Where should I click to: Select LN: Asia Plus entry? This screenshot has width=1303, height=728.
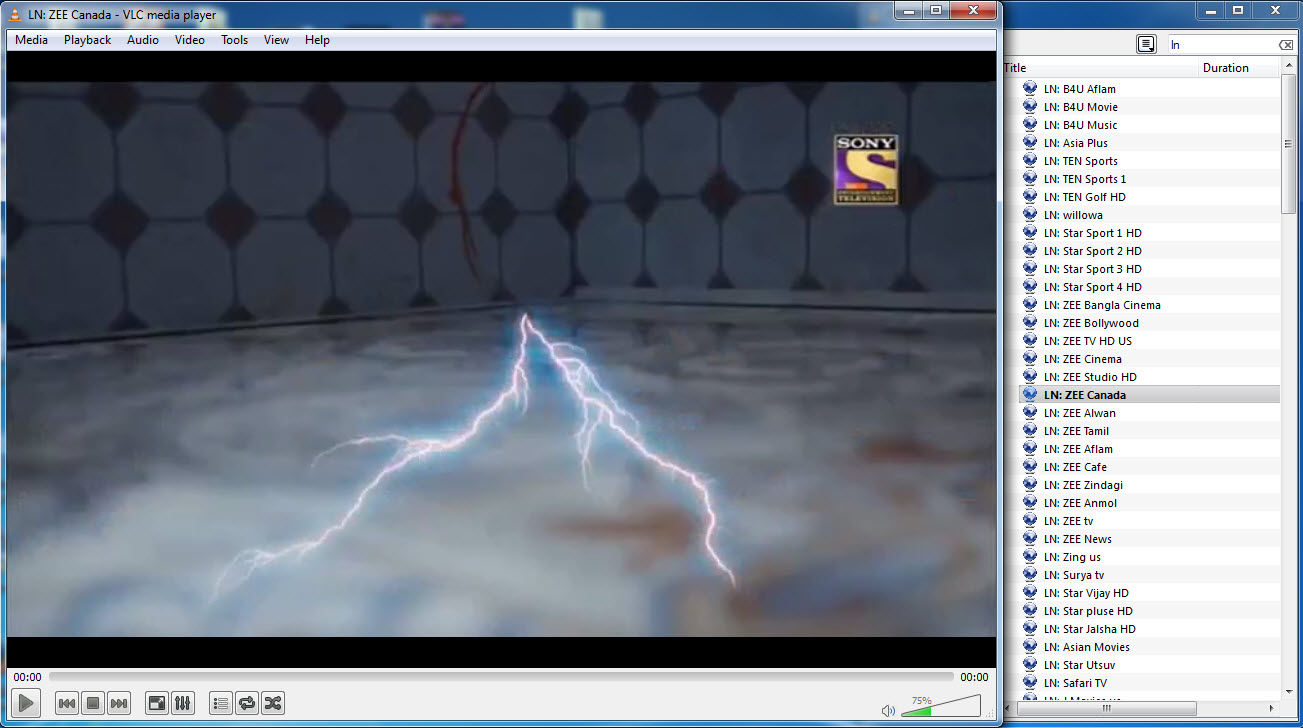click(x=1075, y=143)
